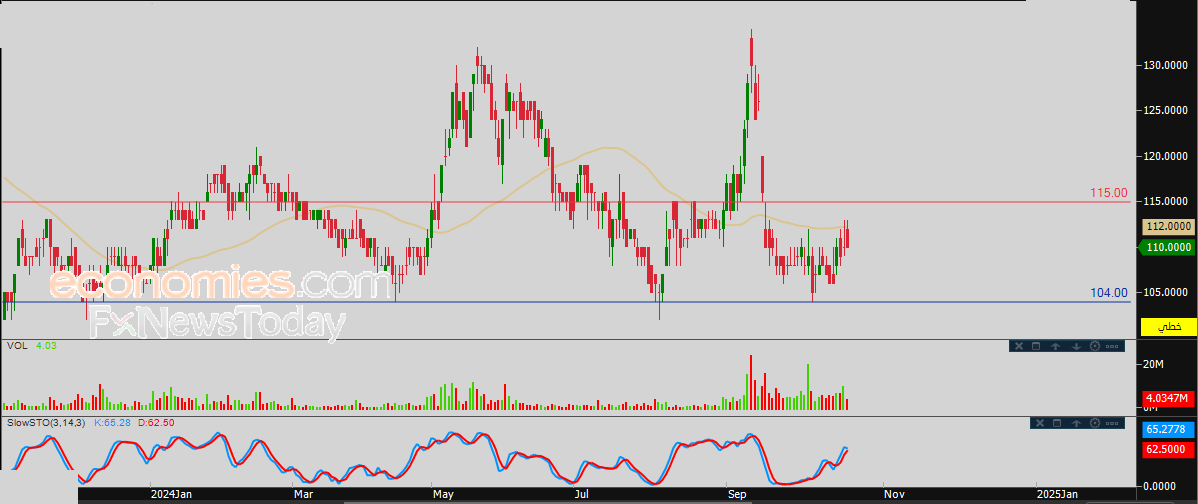The height and width of the screenshot is (504, 1198).
Task: Click the May date axis label
Action: (445, 495)
